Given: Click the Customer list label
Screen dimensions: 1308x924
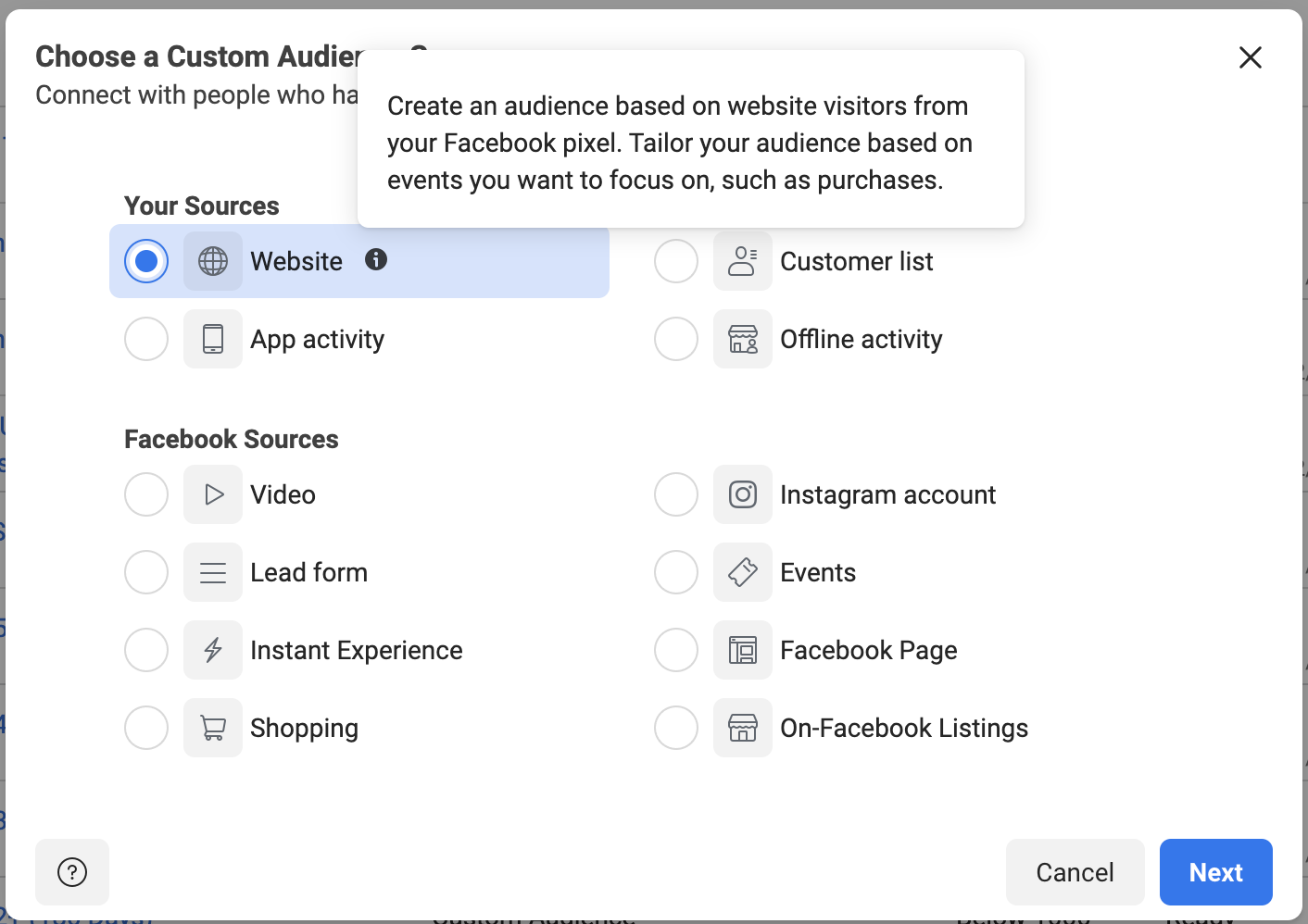Looking at the screenshot, I should [x=857, y=261].
